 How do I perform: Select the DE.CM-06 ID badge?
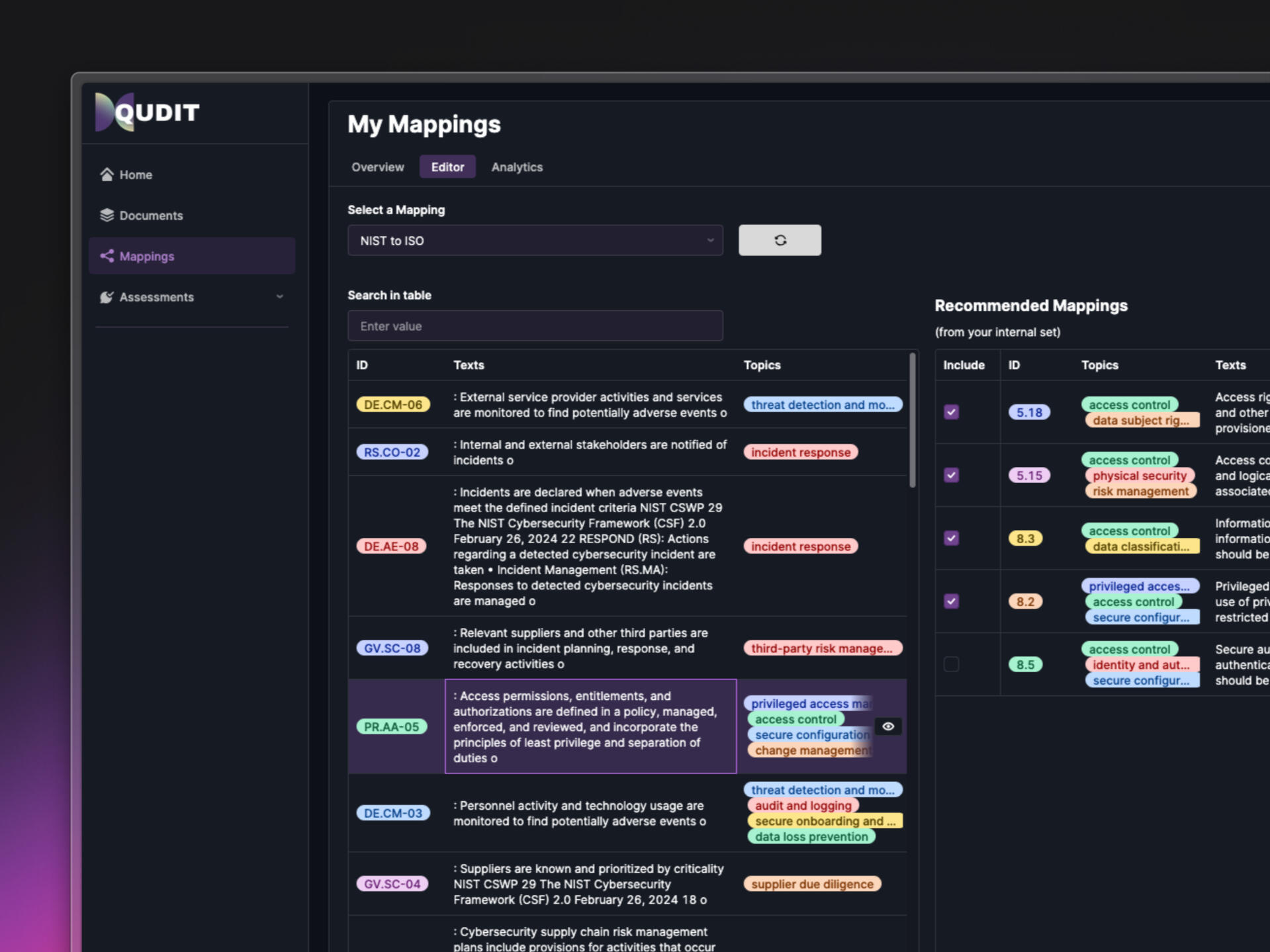tap(392, 405)
